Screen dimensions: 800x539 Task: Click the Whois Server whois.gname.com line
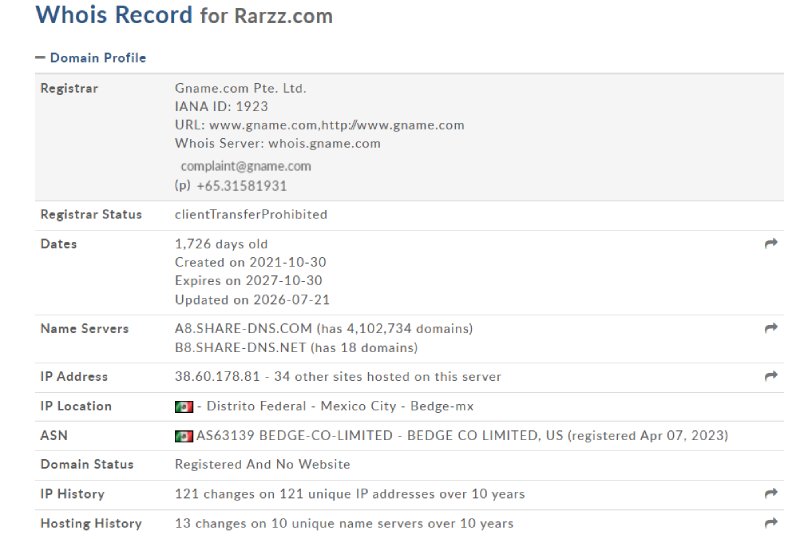point(278,143)
